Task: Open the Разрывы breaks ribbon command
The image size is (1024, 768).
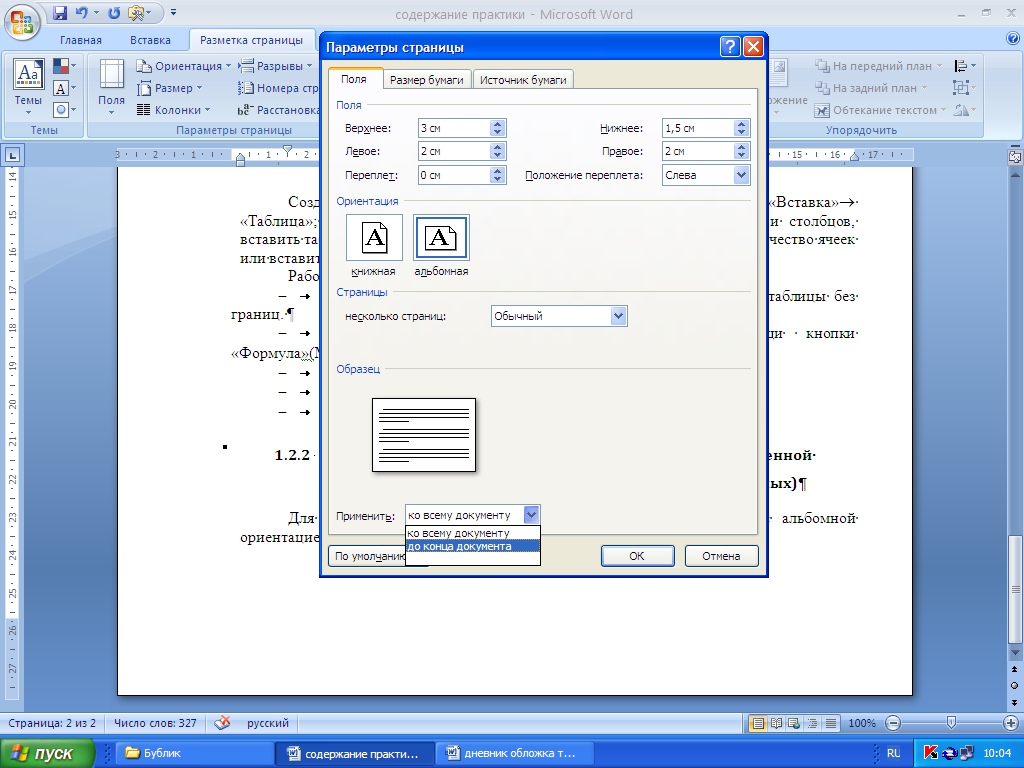Action: point(274,66)
